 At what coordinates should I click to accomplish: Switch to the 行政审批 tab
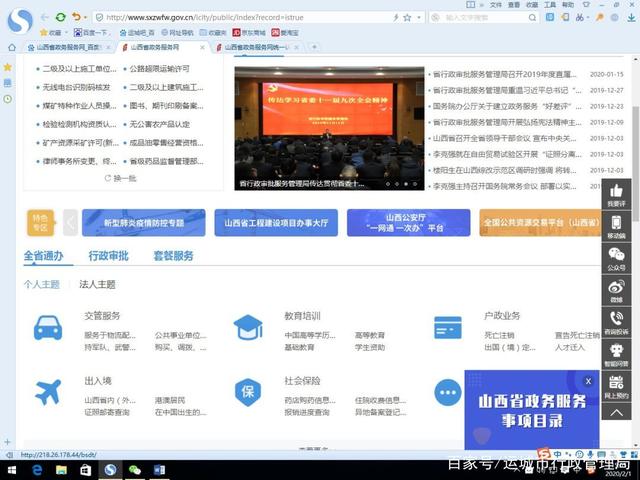tap(108, 256)
